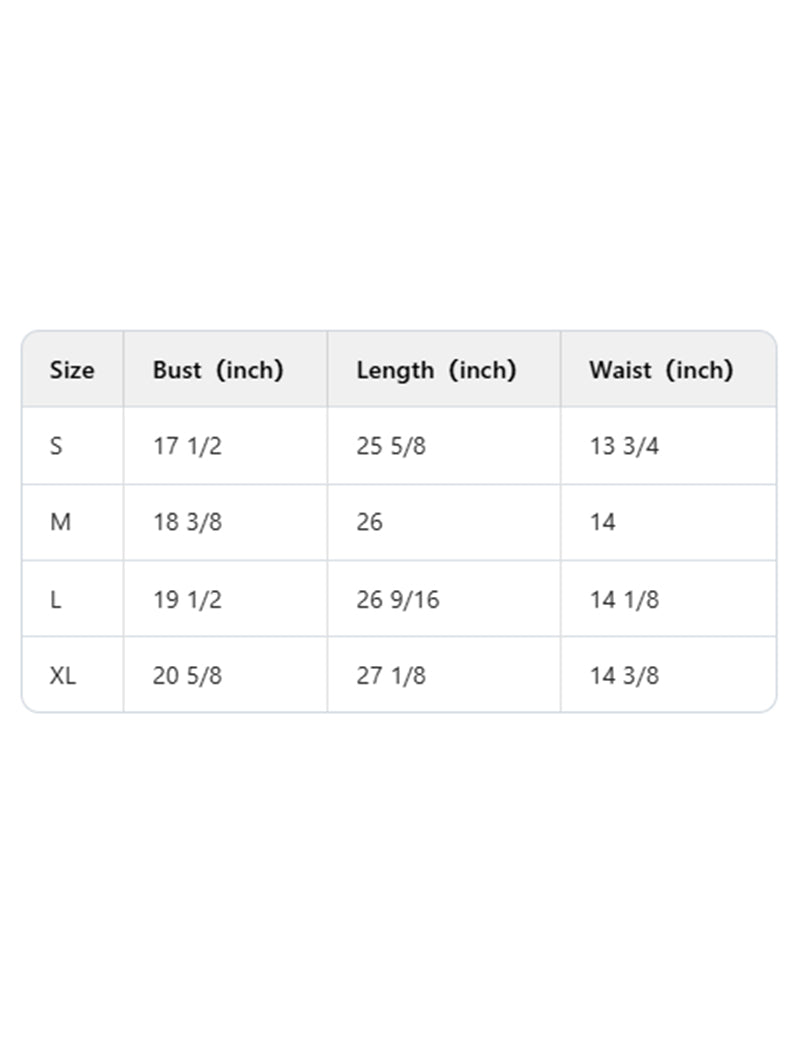Select waist value 14 3/8
Screen dimensions: 800x1050
tap(624, 676)
